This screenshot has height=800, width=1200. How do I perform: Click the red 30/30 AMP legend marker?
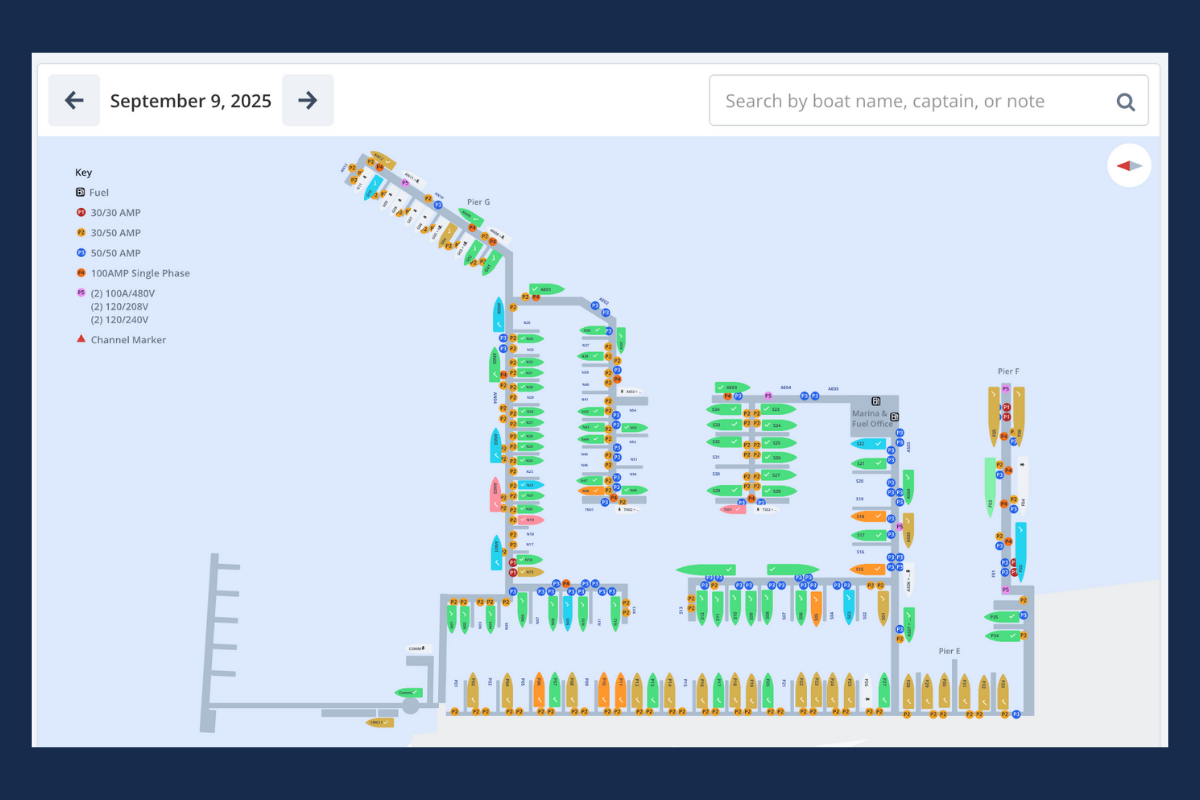pos(81,212)
